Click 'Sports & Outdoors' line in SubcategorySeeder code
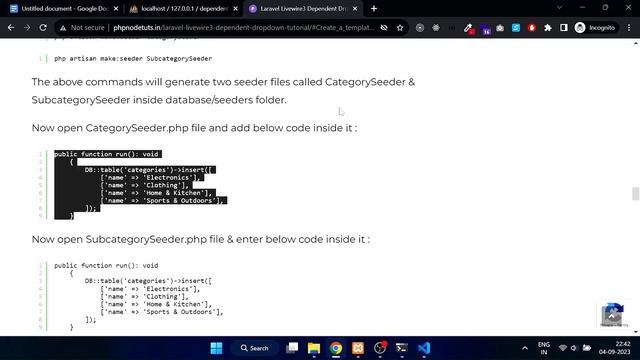640x360 pixels. (162, 312)
